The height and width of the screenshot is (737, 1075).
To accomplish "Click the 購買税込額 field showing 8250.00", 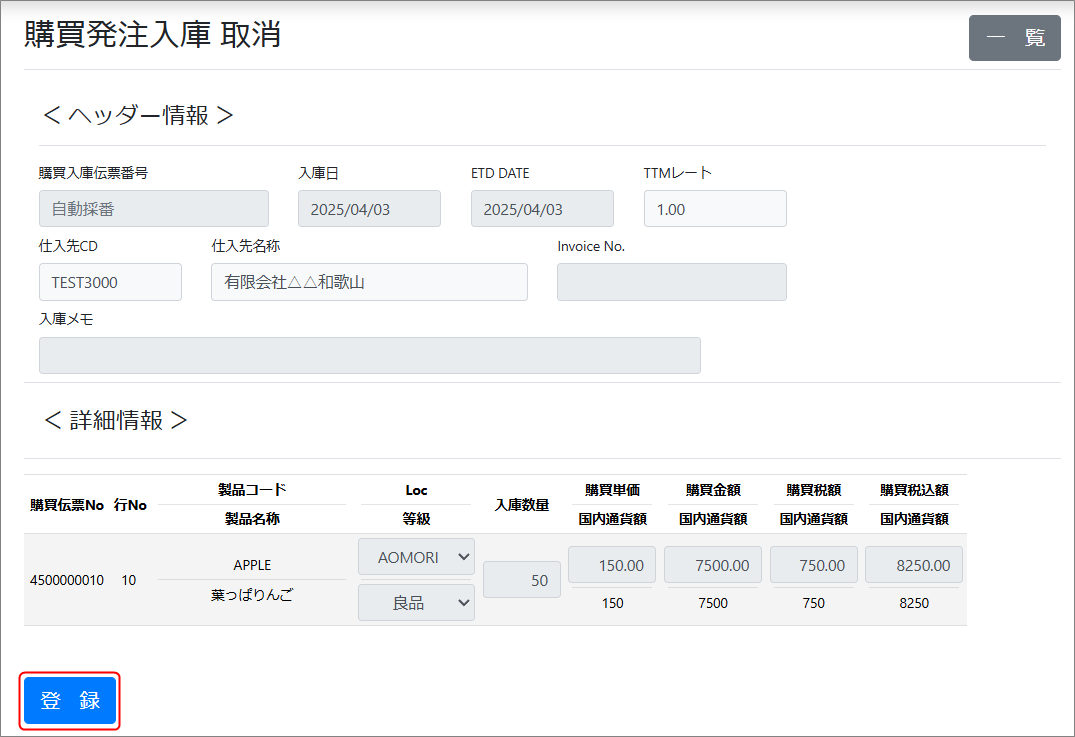I will click(x=913, y=565).
